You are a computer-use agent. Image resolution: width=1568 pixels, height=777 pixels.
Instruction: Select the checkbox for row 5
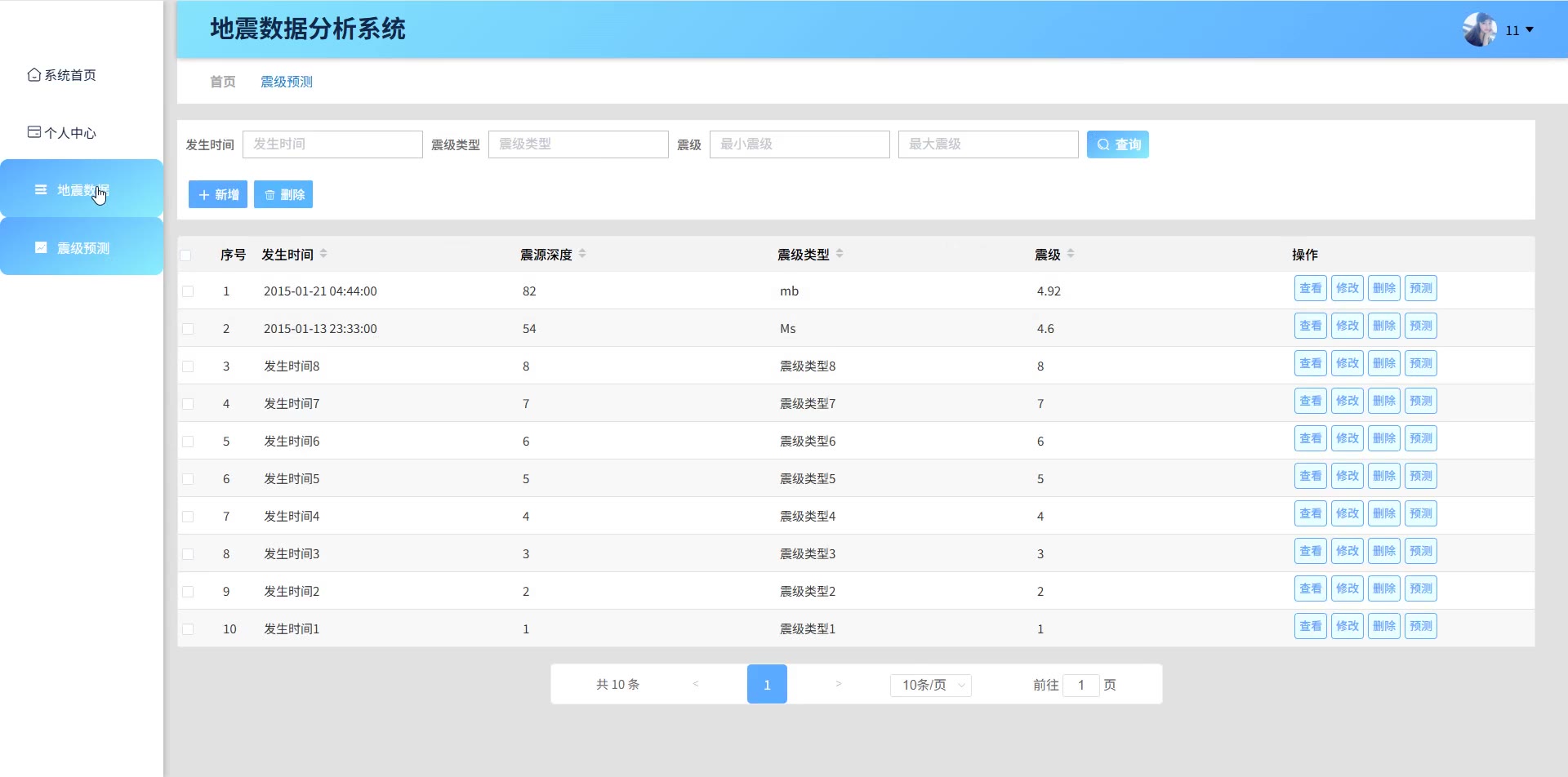188,442
